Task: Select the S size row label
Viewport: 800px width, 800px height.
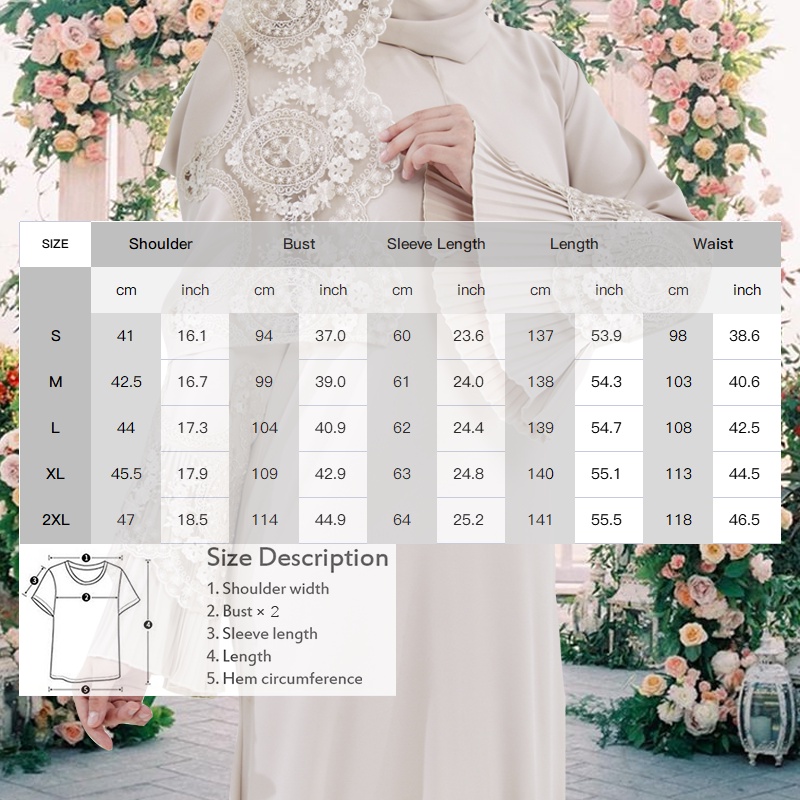Action: click(55, 336)
